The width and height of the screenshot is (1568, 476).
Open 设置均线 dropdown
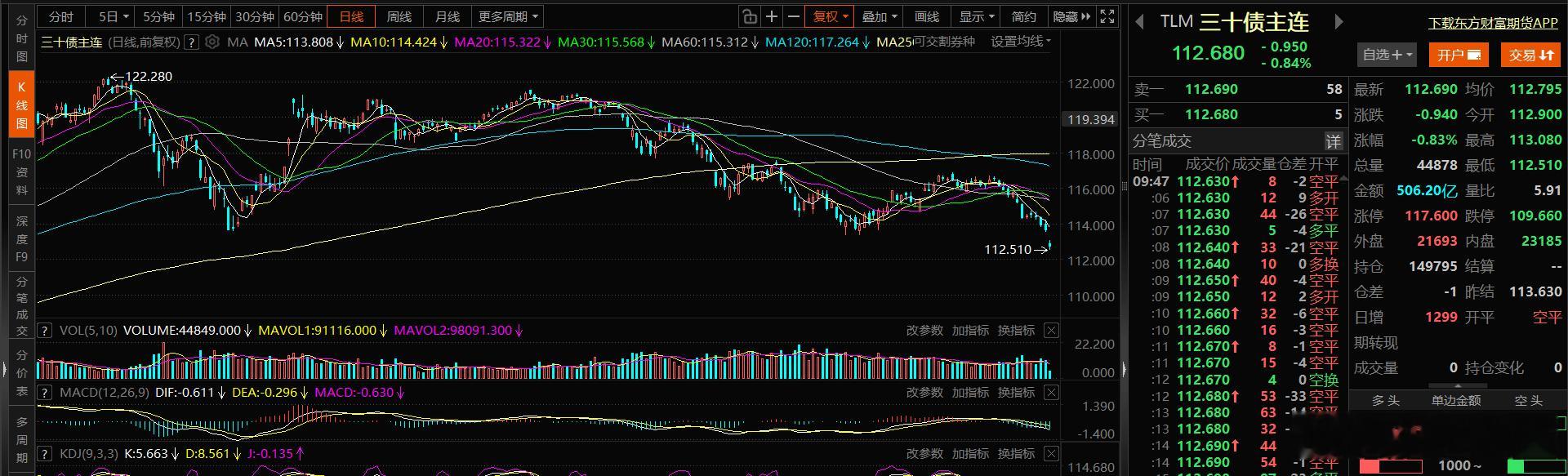(1021, 42)
